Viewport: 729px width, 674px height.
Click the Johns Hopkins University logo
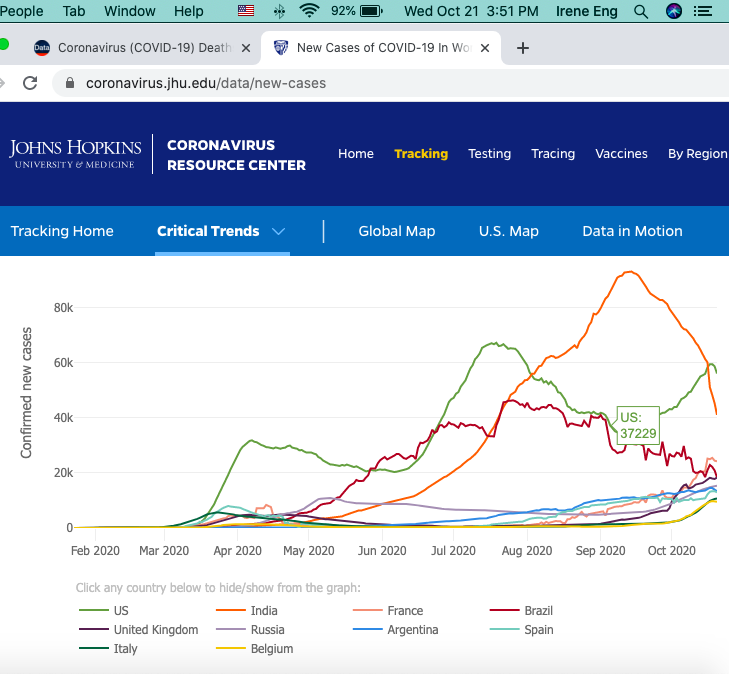click(x=76, y=154)
